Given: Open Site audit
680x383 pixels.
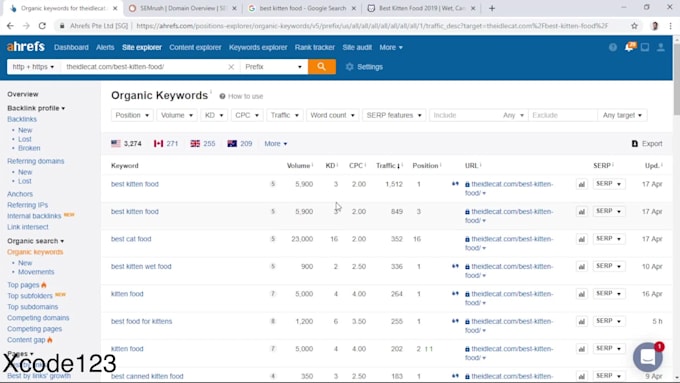Looking at the screenshot, I should click(357, 47).
